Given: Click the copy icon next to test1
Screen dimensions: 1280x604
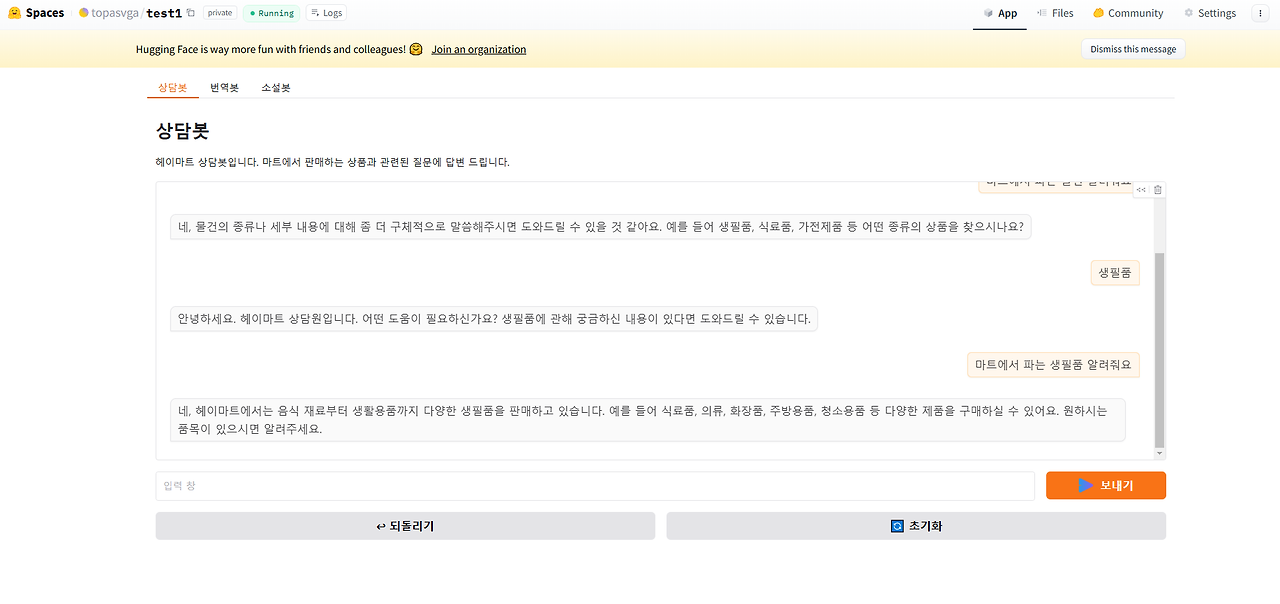Looking at the screenshot, I should pos(189,13).
